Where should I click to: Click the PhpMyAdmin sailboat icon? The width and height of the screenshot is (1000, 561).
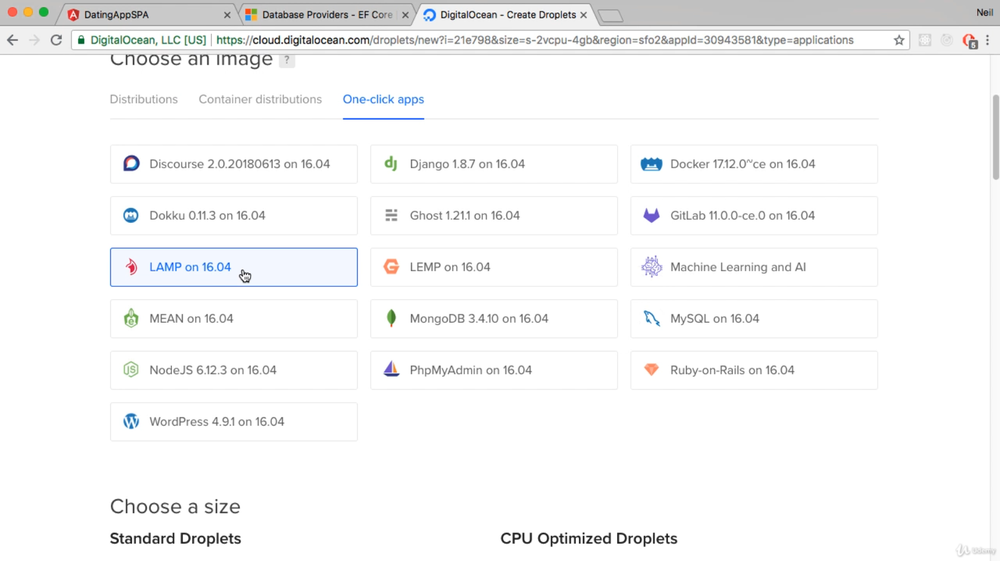(392, 369)
